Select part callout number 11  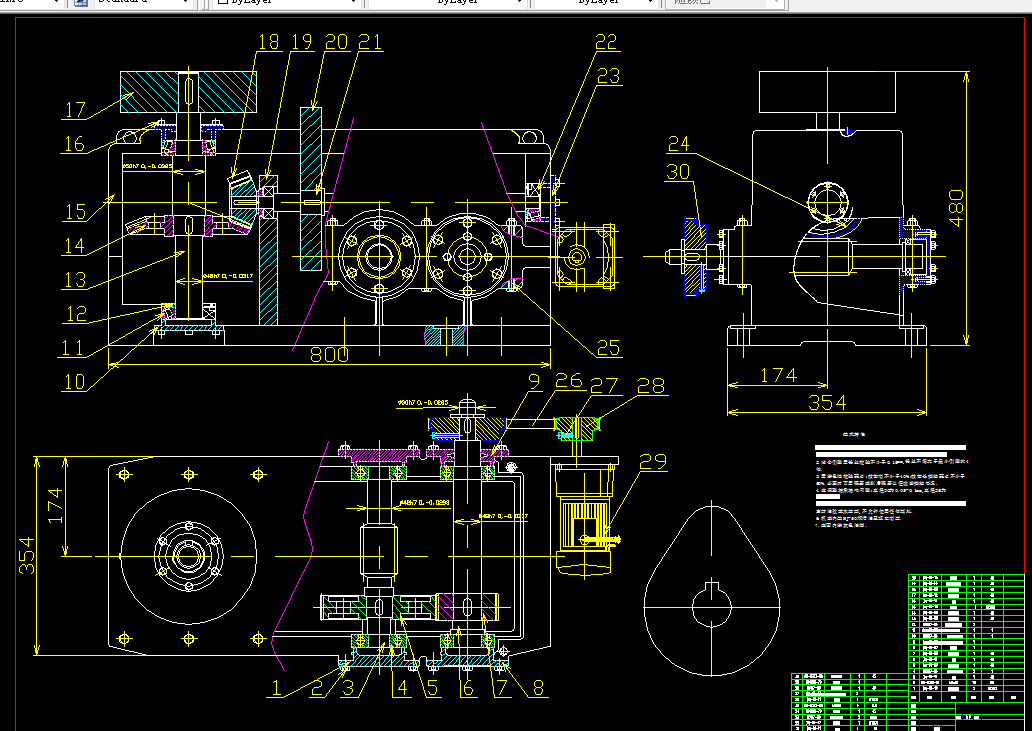(x=72, y=347)
